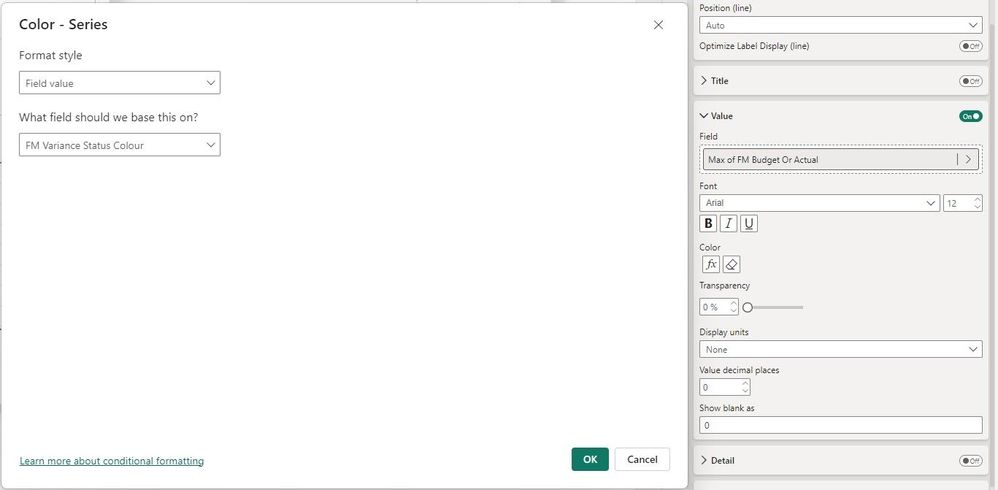This screenshot has height=490, width=998.
Task: Toggle Underline font formatting
Action: coord(749,224)
